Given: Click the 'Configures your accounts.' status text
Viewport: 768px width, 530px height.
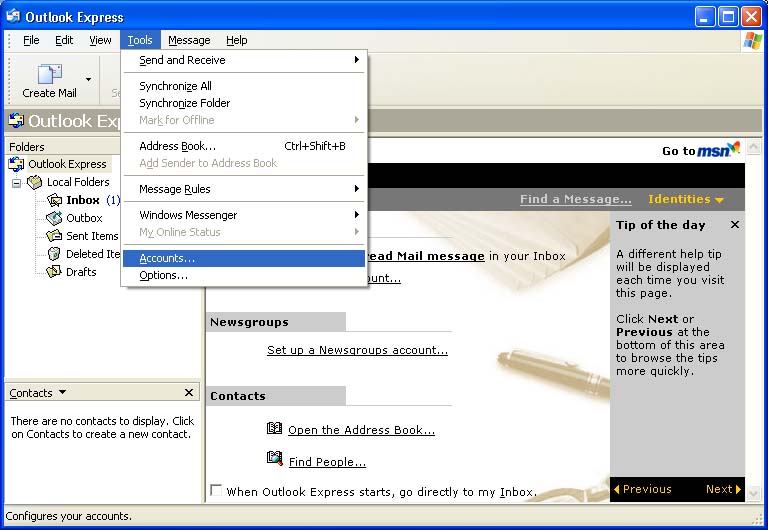Looking at the screenshot, I should 69,516.
